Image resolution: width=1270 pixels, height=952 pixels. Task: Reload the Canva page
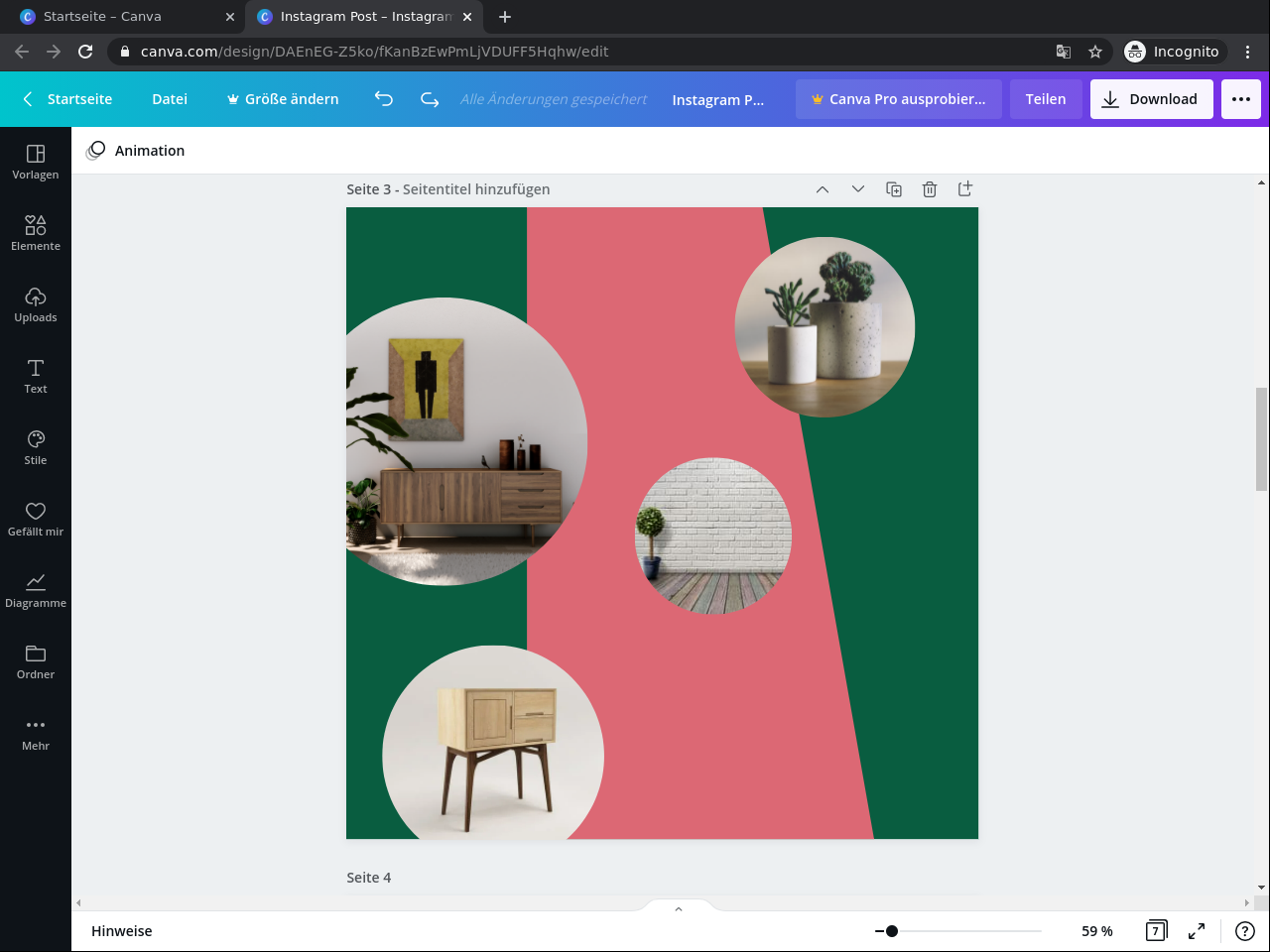pyautogui.click(x=85, y=52)
